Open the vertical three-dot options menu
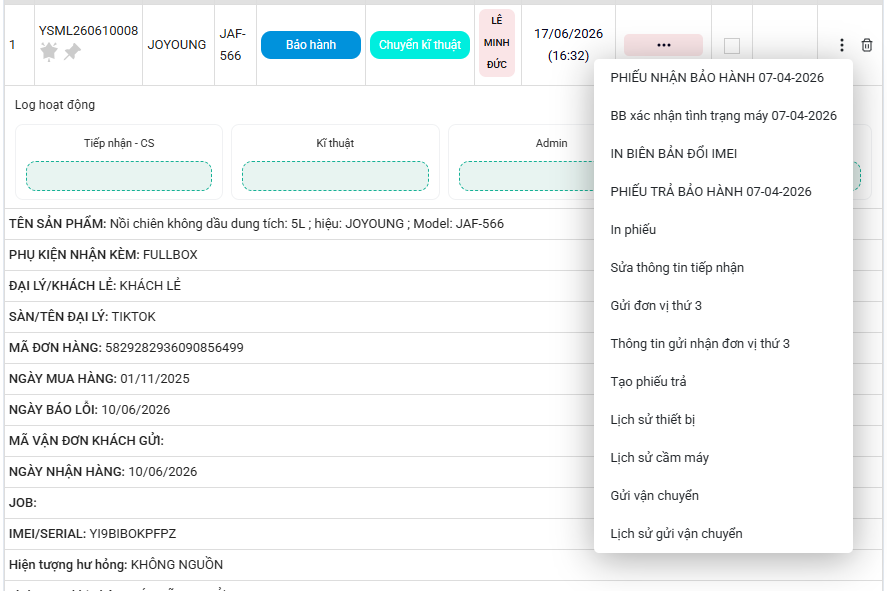The width and height of the screenshot is (887, 591). 842,45
